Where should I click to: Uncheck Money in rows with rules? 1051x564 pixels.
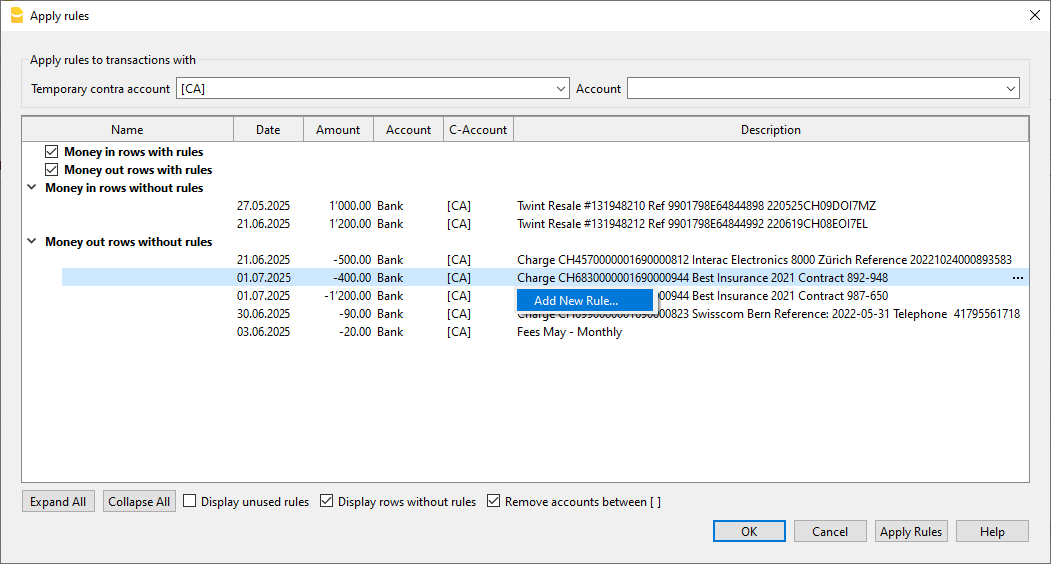52,152
